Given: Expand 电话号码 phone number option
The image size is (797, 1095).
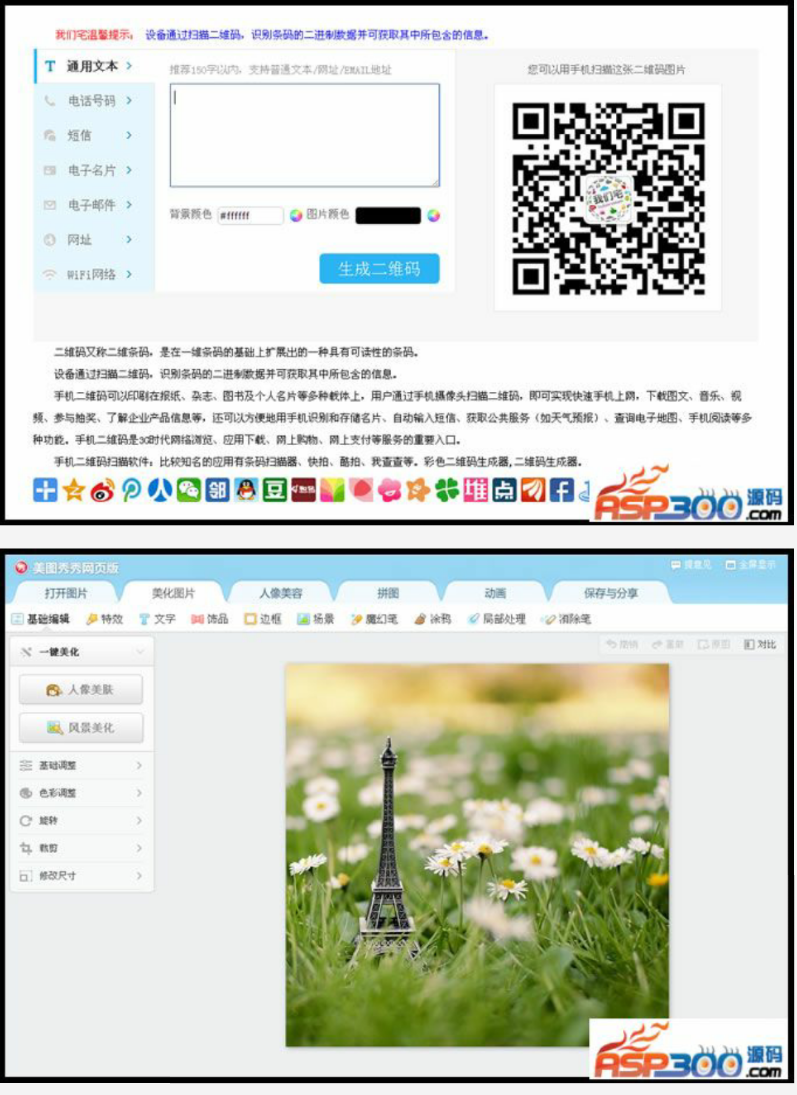Looking at the screenshot, I should 94,101.
